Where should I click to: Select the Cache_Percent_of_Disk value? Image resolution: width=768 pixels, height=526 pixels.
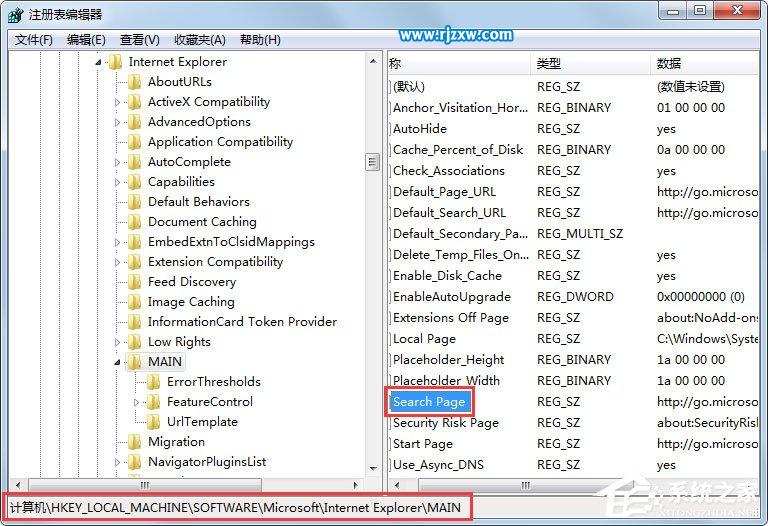pos(458,150)
